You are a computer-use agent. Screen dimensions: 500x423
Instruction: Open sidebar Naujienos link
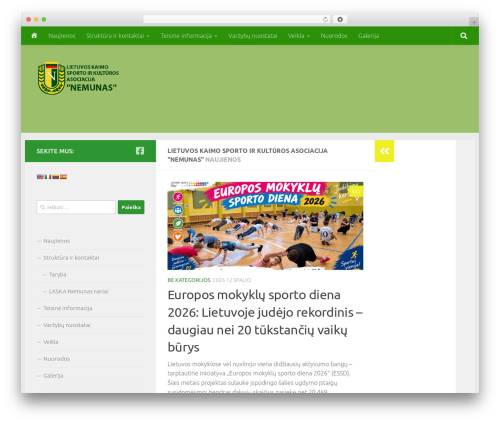point(57,241)
